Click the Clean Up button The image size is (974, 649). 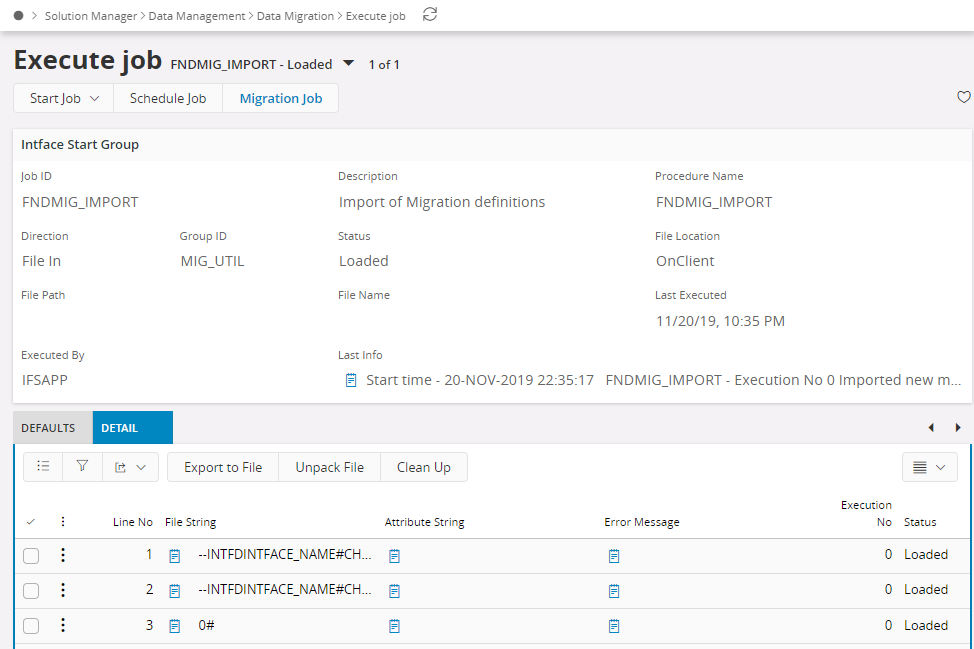pyautogui.click(x=425, y=466)
